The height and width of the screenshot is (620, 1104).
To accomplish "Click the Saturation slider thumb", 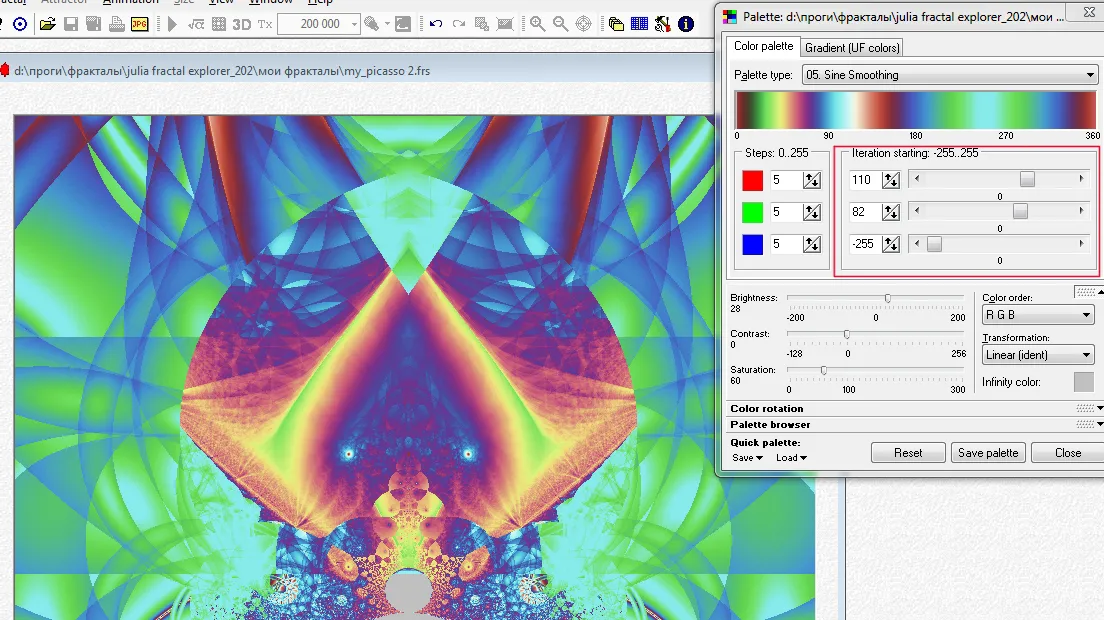I will [x=823, y=370].
